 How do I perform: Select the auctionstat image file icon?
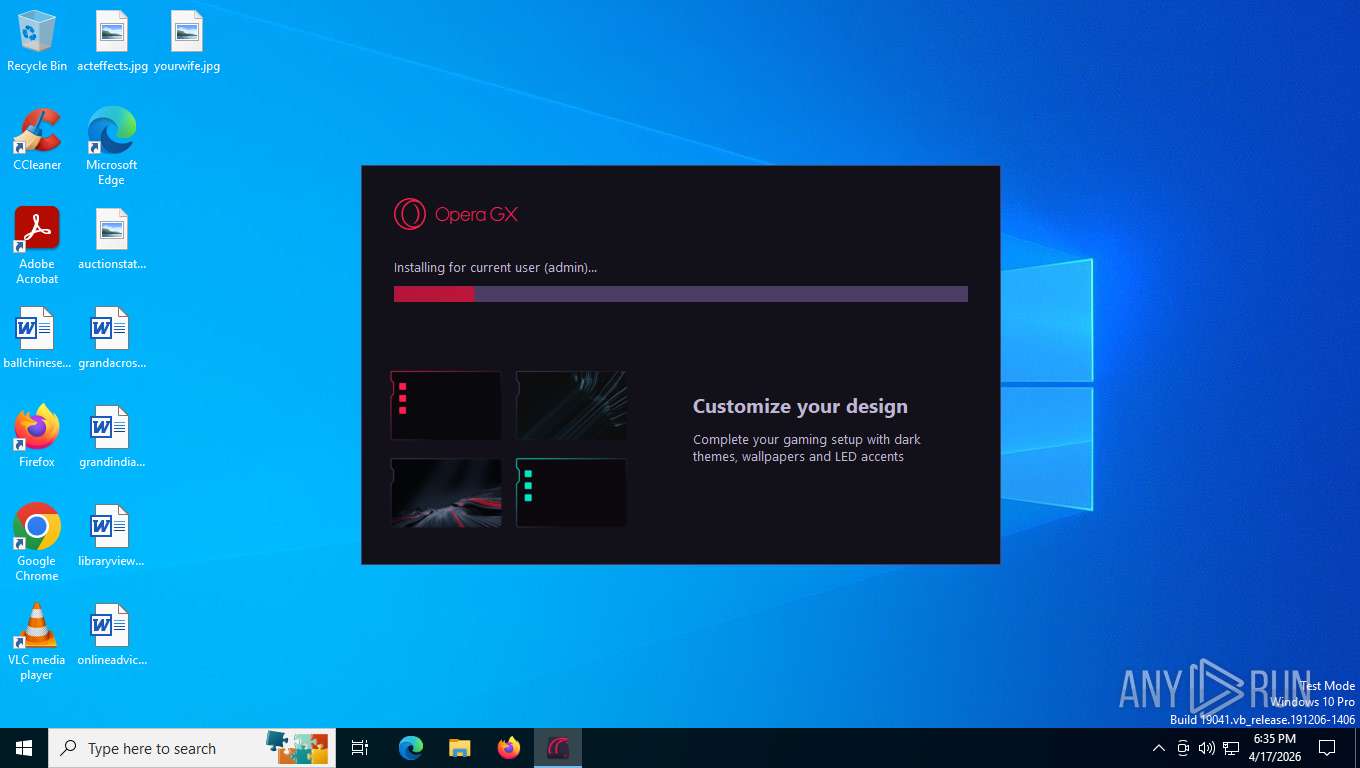(112, 239)
